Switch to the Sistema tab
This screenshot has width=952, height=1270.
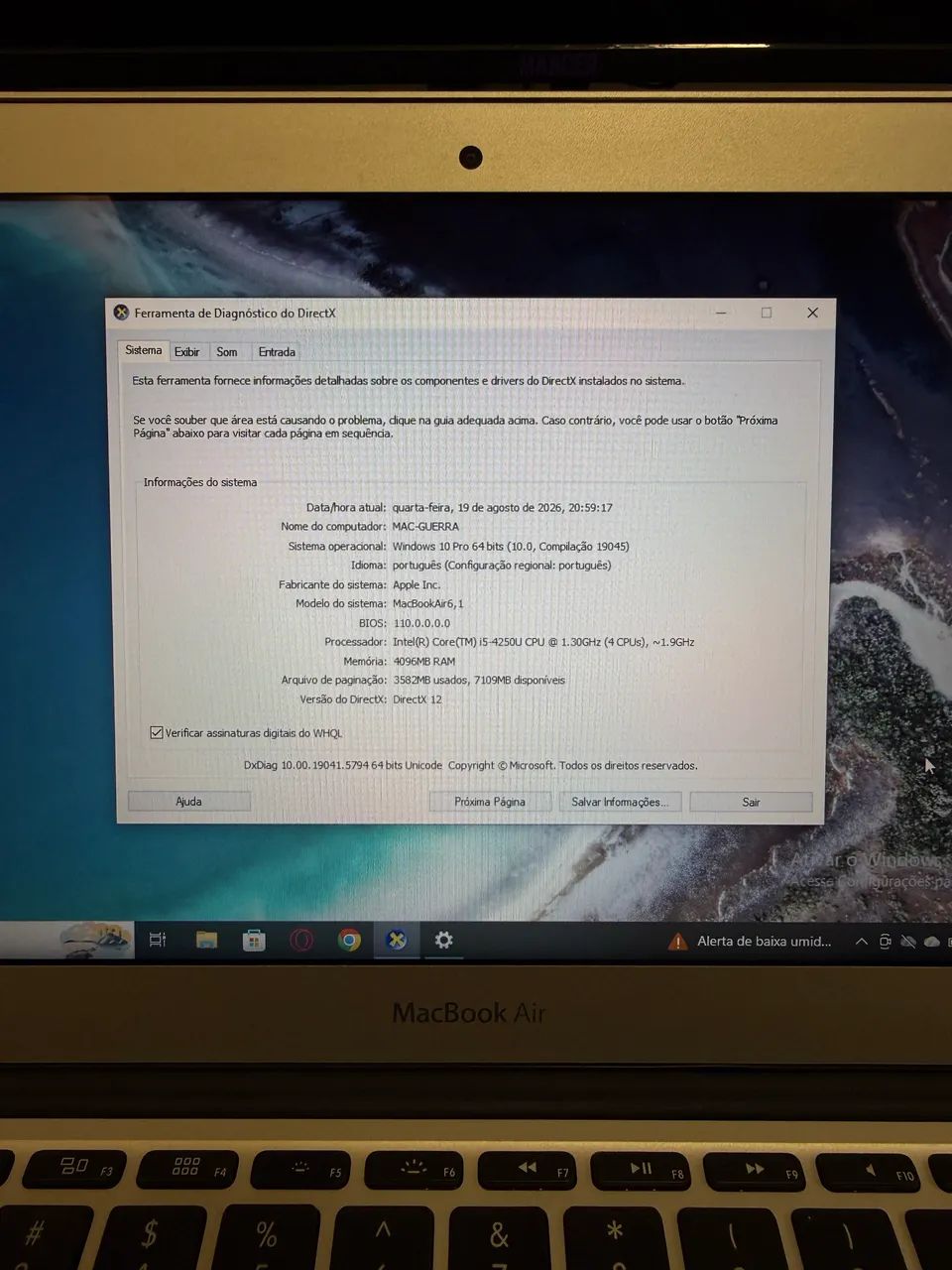coord(143,350)
